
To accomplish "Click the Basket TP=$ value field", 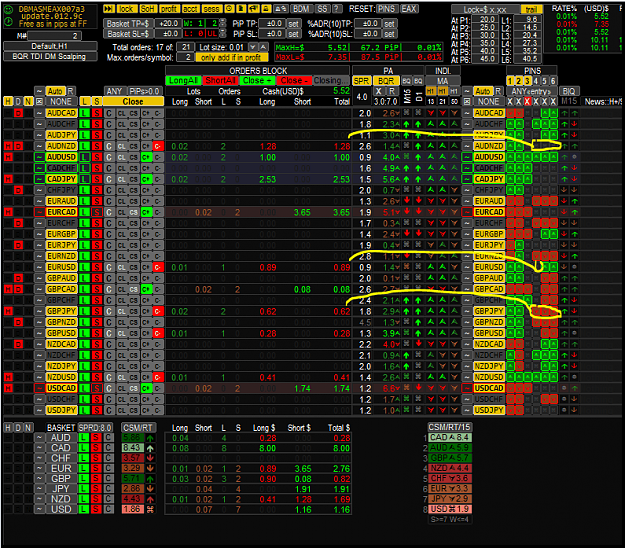I will (x=168, y=24).
